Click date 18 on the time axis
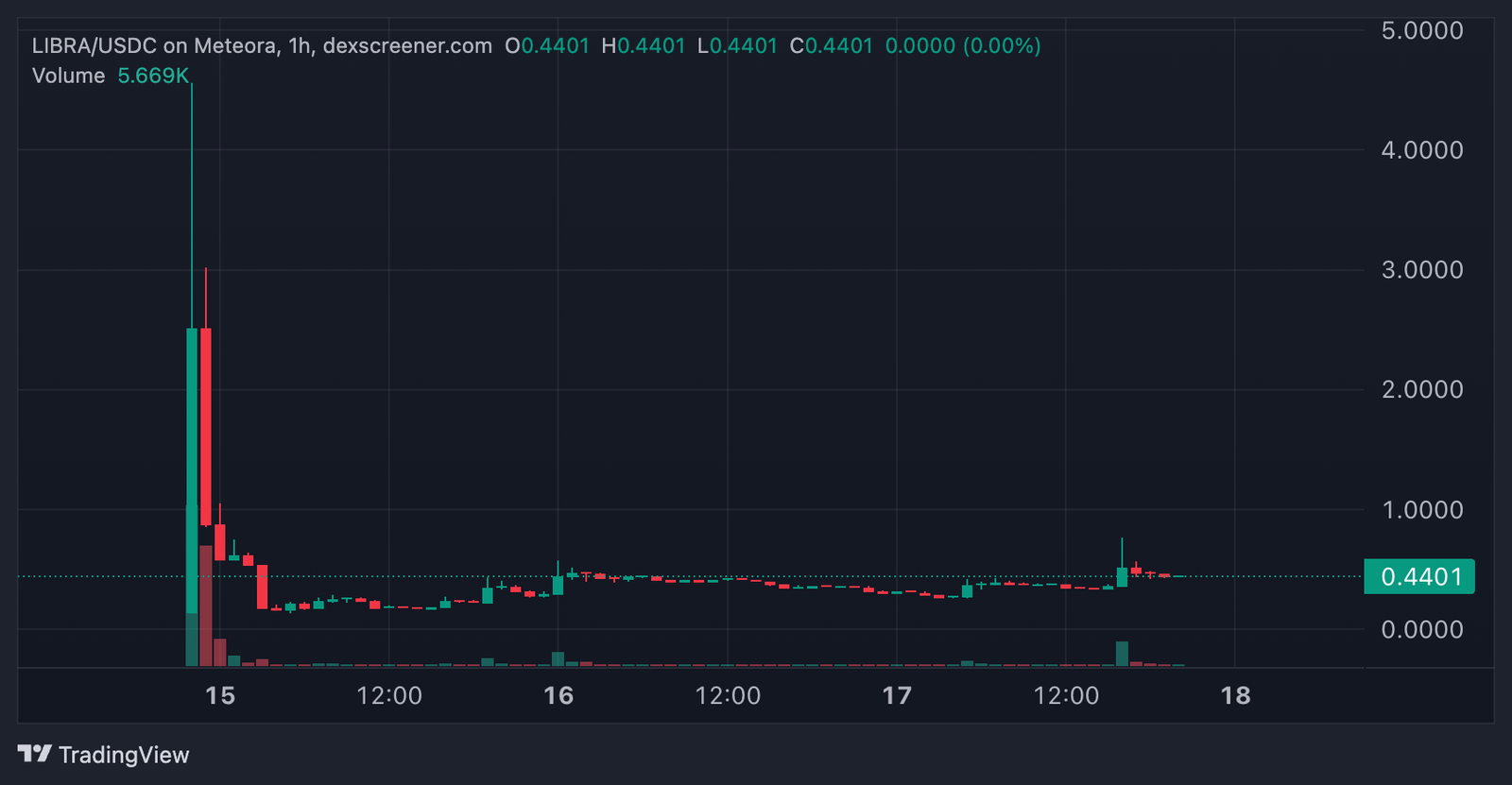The image size is (1512, 785). [x=1235, y=696]
